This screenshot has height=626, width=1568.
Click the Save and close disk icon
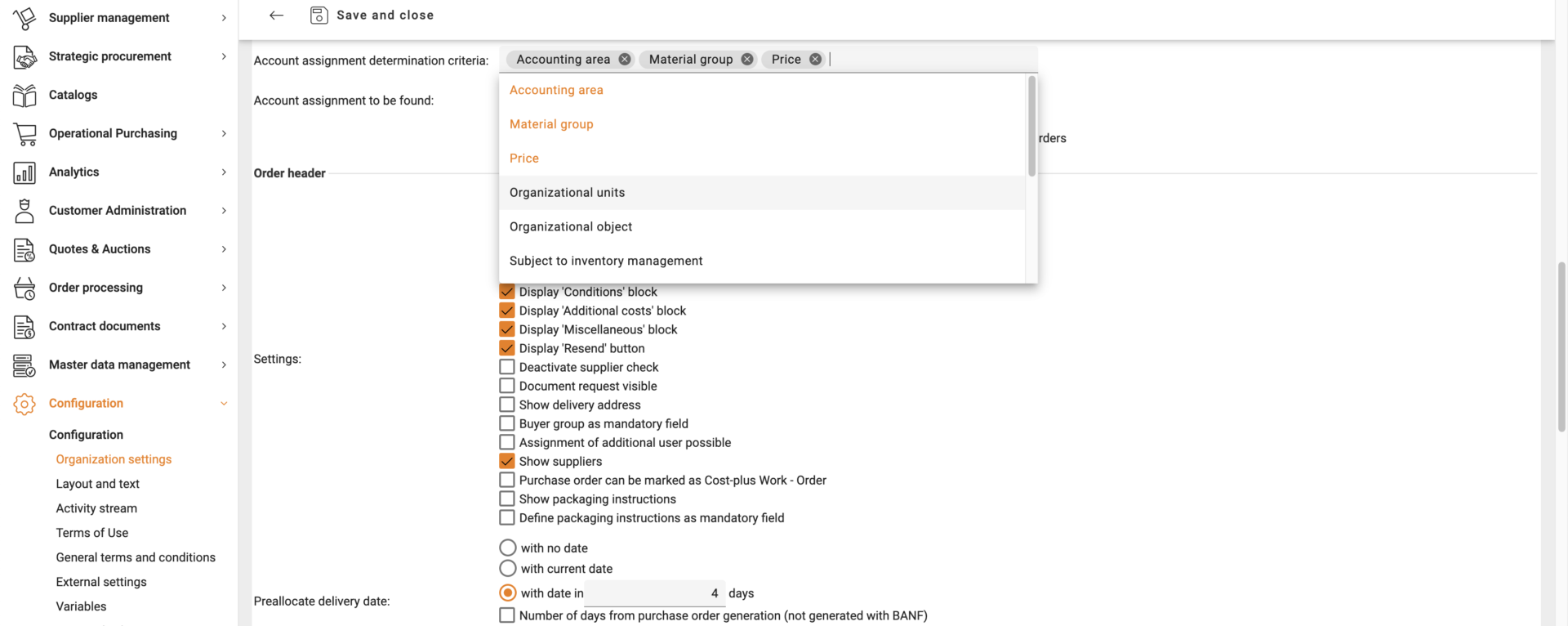click(318, 16)
